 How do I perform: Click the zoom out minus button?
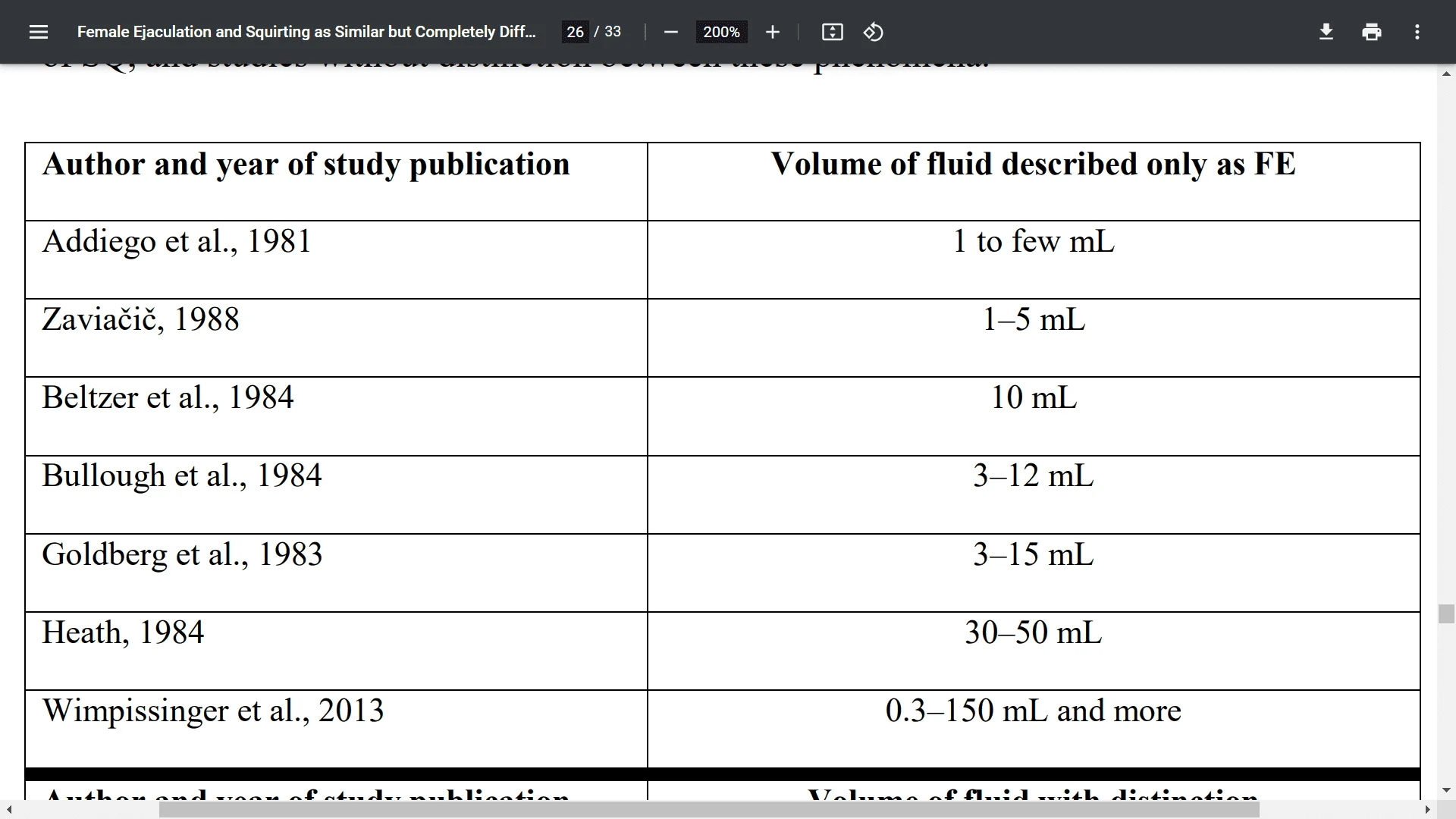pyautogui.click(x=670, y=32)
